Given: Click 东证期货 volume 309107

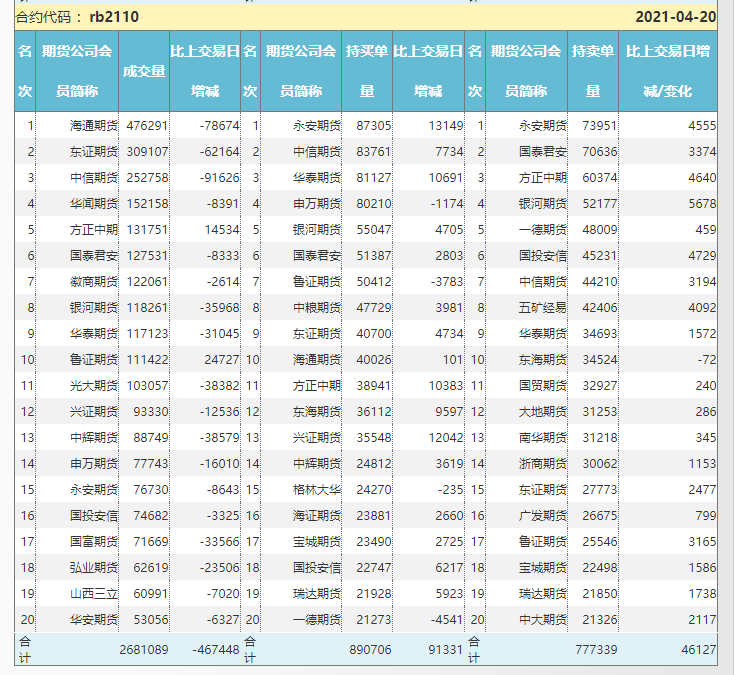Looking at the screenshot, I should pyautogui.click(x=147, y=152).
